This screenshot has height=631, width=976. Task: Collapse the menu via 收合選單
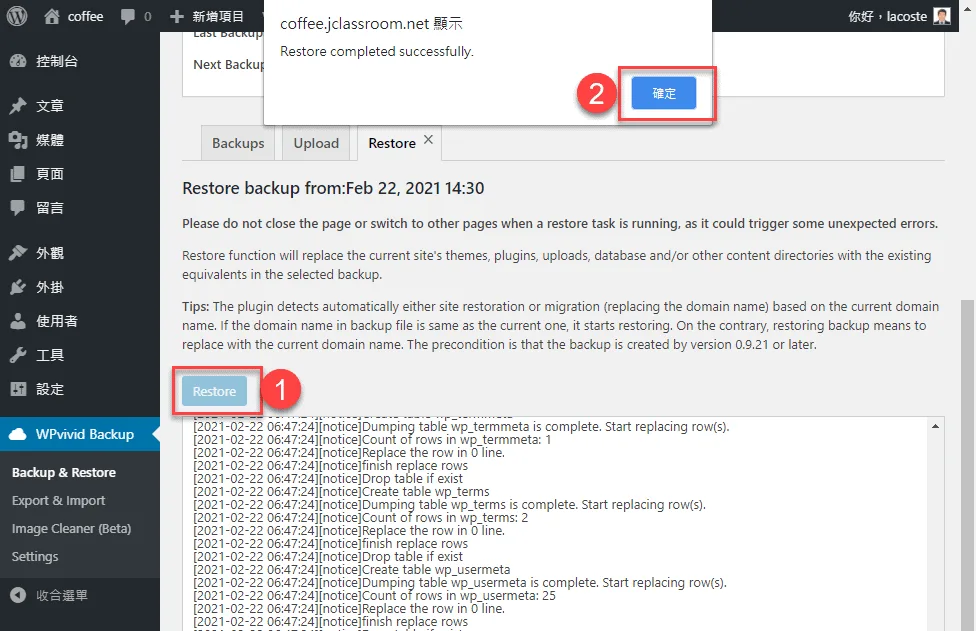coord(62,596)
